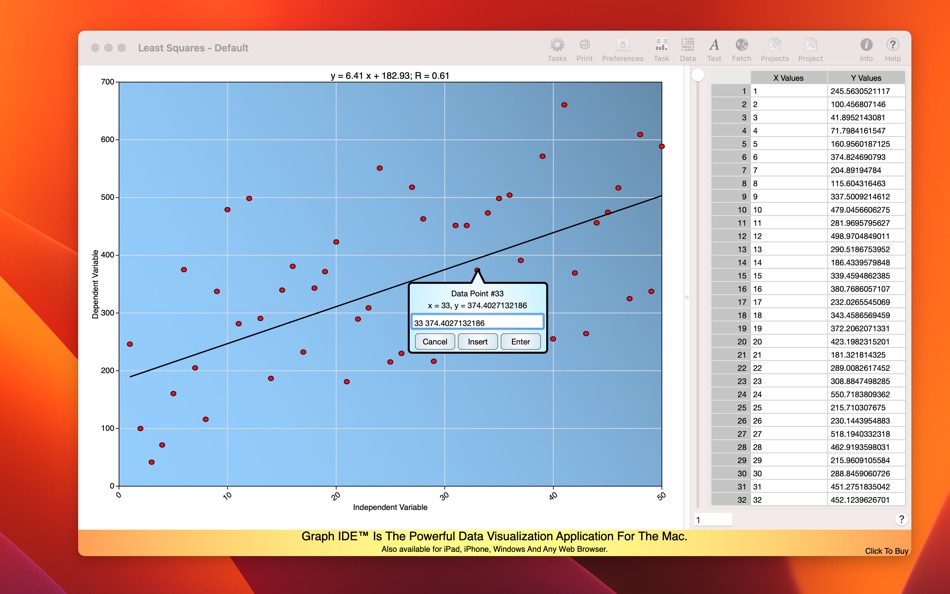
Task: Select Y value 160.9560187125
Action: [866, 144]
